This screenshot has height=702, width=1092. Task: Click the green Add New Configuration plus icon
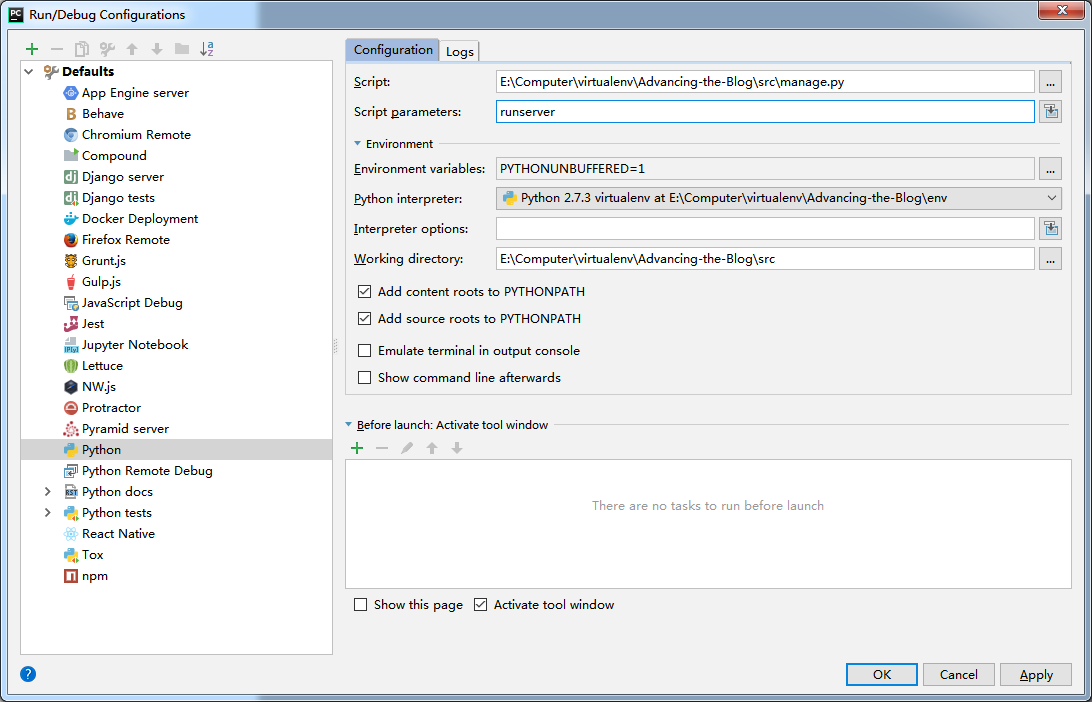pos(31,49)
